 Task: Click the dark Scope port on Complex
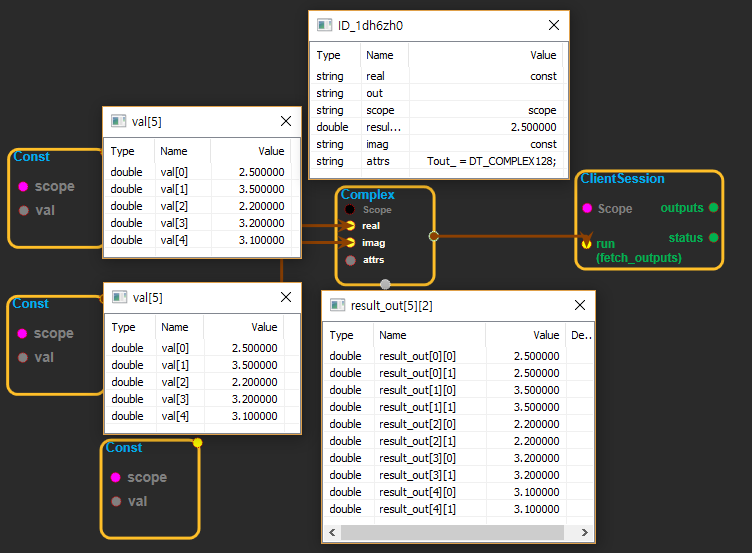coord(350,210)
